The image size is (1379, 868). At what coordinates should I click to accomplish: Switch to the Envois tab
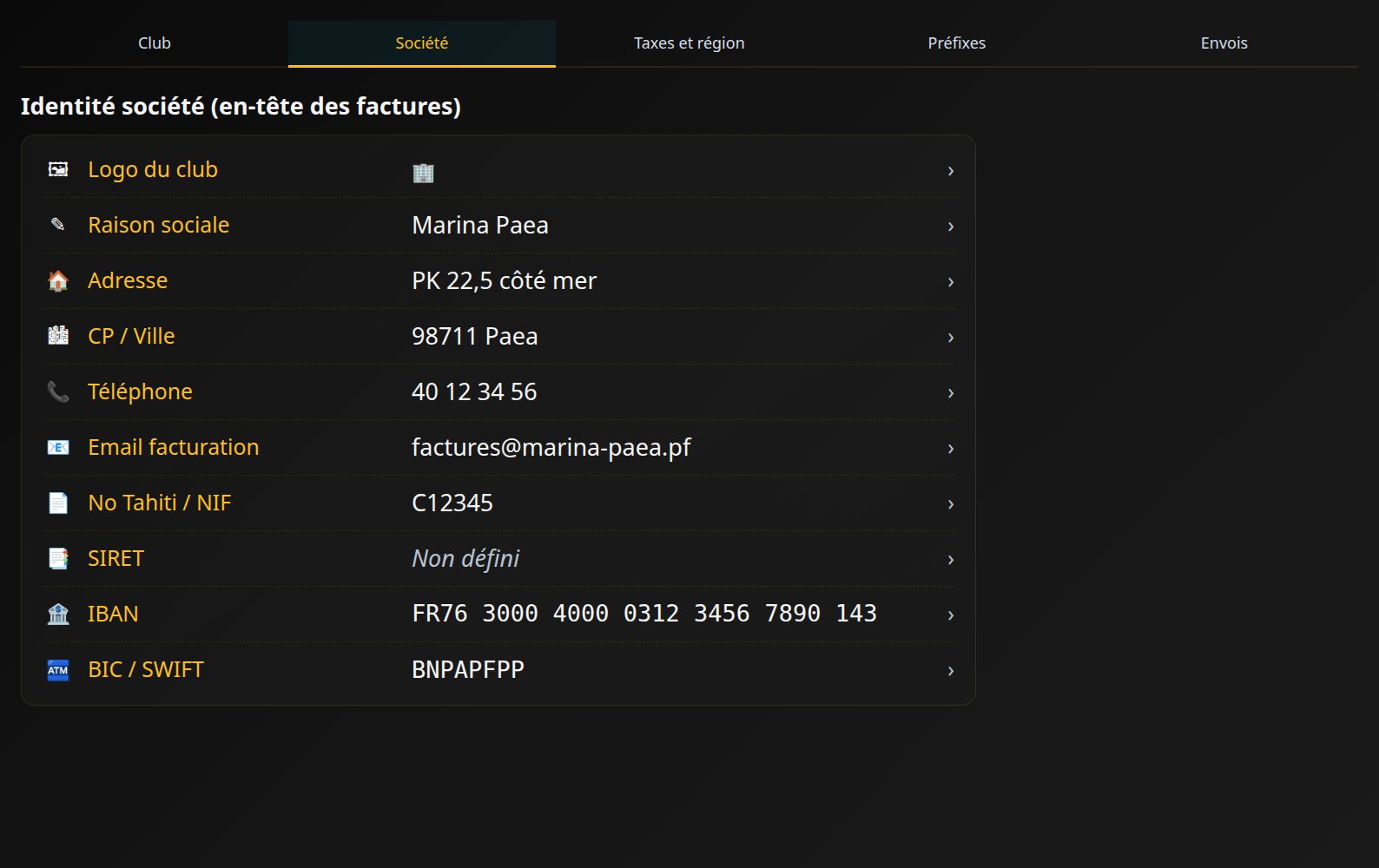pyautogui.click(x=1224, y=43)
